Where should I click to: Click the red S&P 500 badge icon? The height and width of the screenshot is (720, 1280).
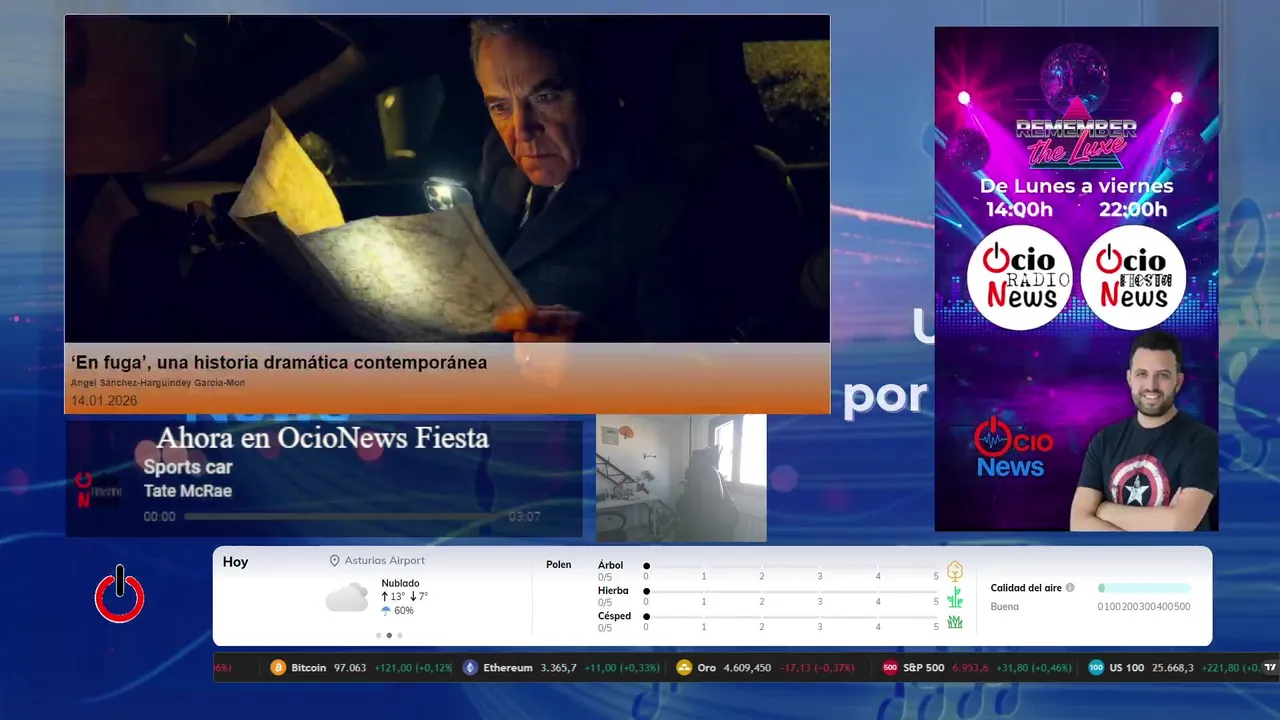tap(890, 668)
